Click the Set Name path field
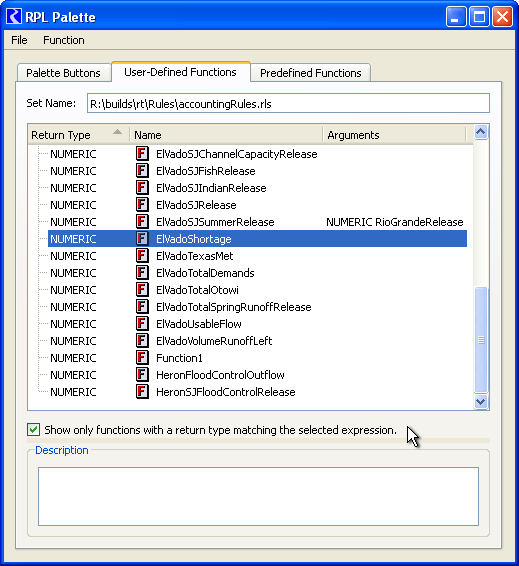The image size is (519, 566). [x=288, y=104]
